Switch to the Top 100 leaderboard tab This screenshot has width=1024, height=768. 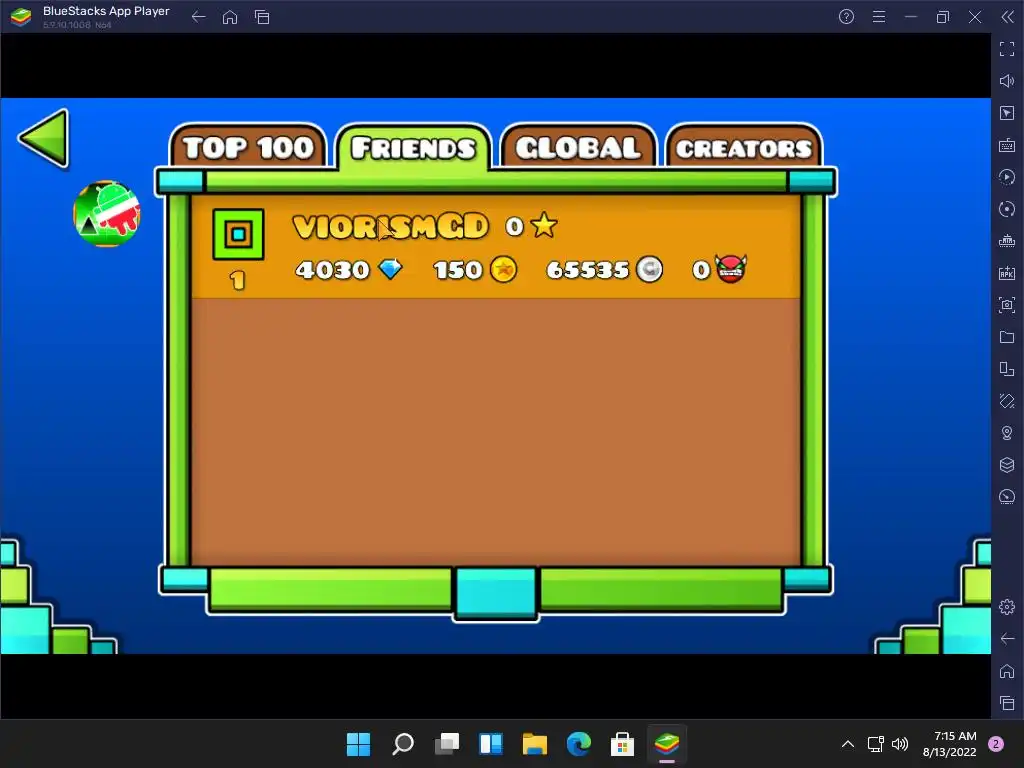pos(248,146)
